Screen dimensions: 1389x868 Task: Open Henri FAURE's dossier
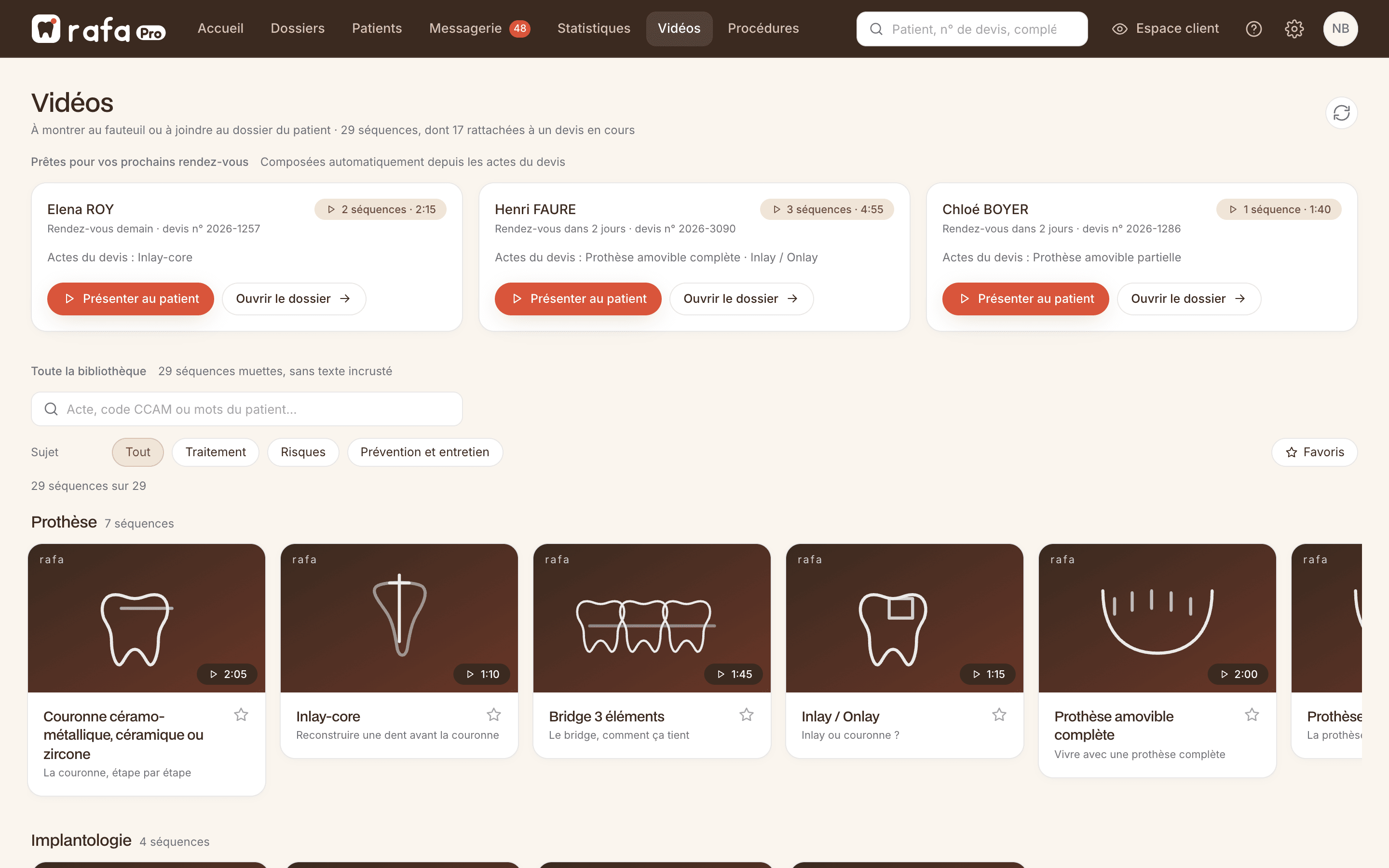click(742, 298)
